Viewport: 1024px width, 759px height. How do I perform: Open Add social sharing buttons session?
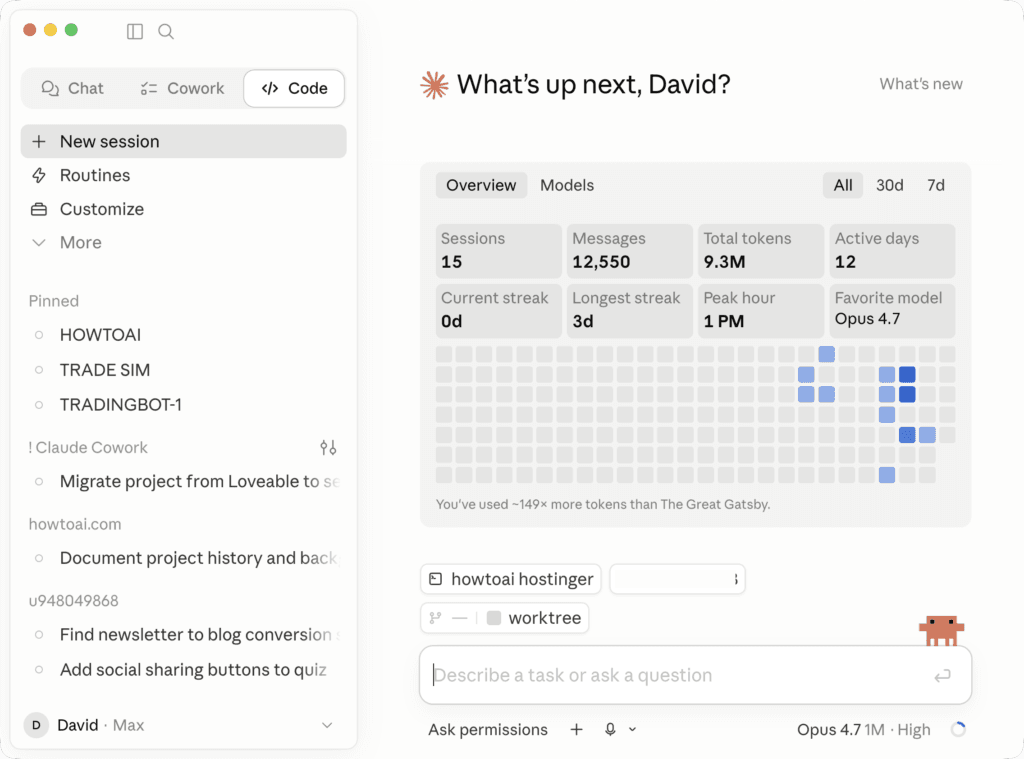pos(184,670)
